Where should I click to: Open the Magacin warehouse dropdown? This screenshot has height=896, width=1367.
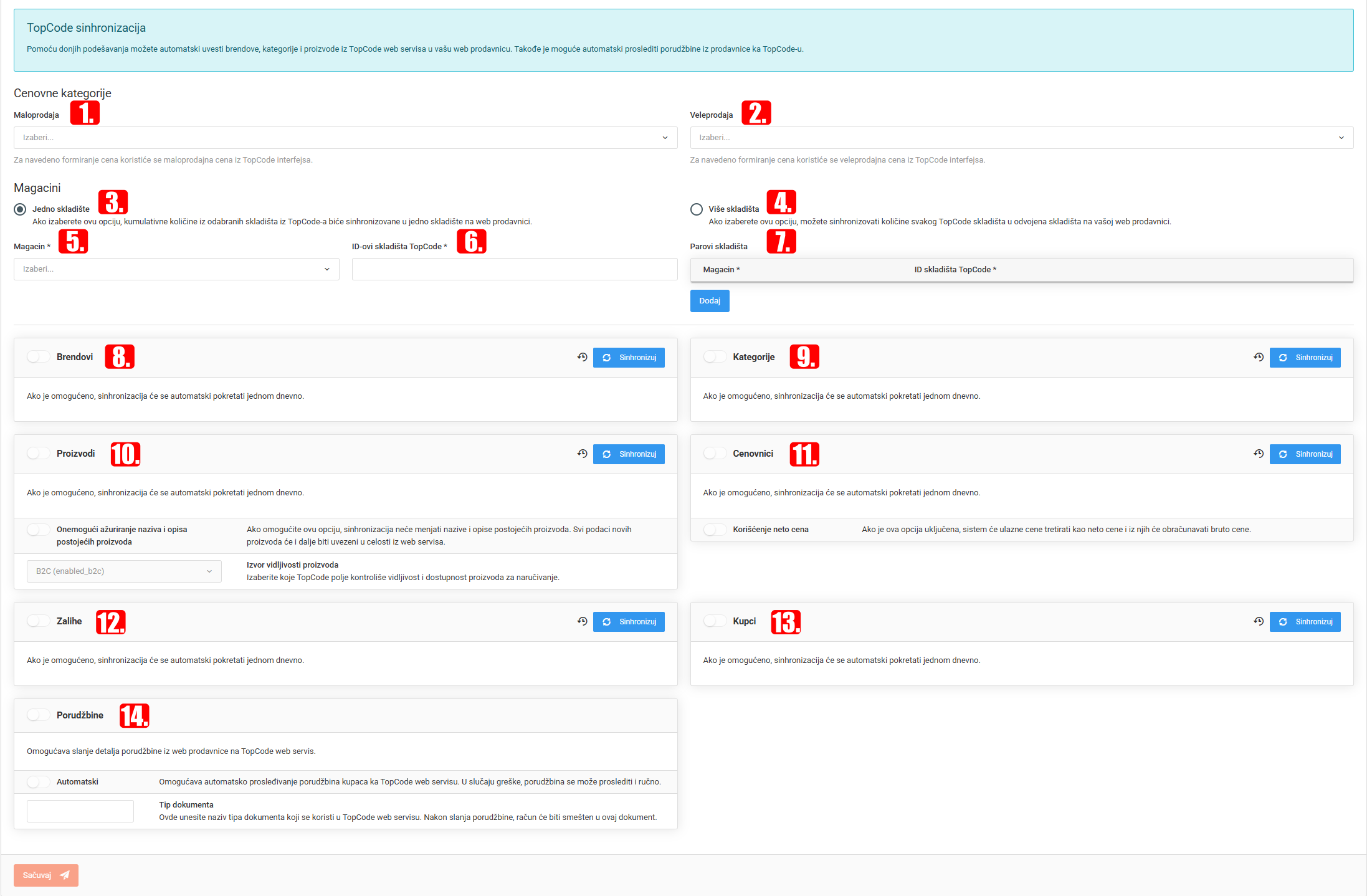coord(176,269)
